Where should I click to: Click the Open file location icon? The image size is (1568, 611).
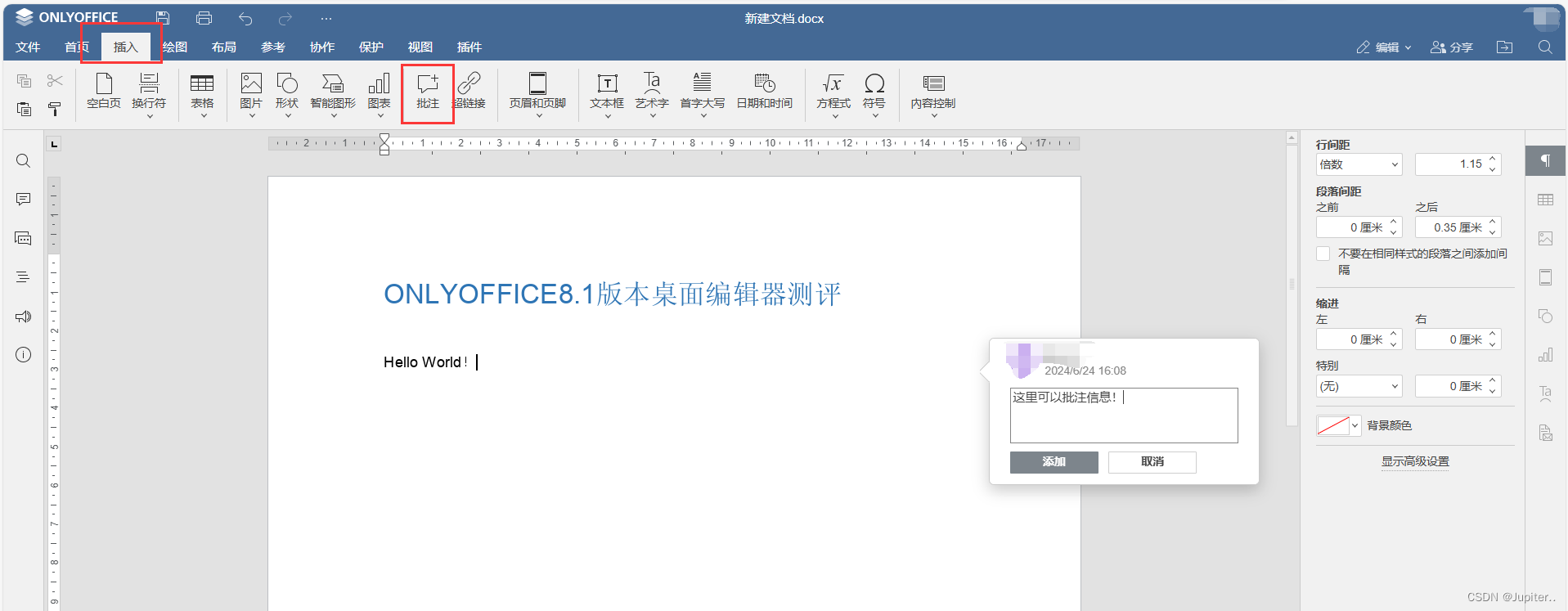1504,47
